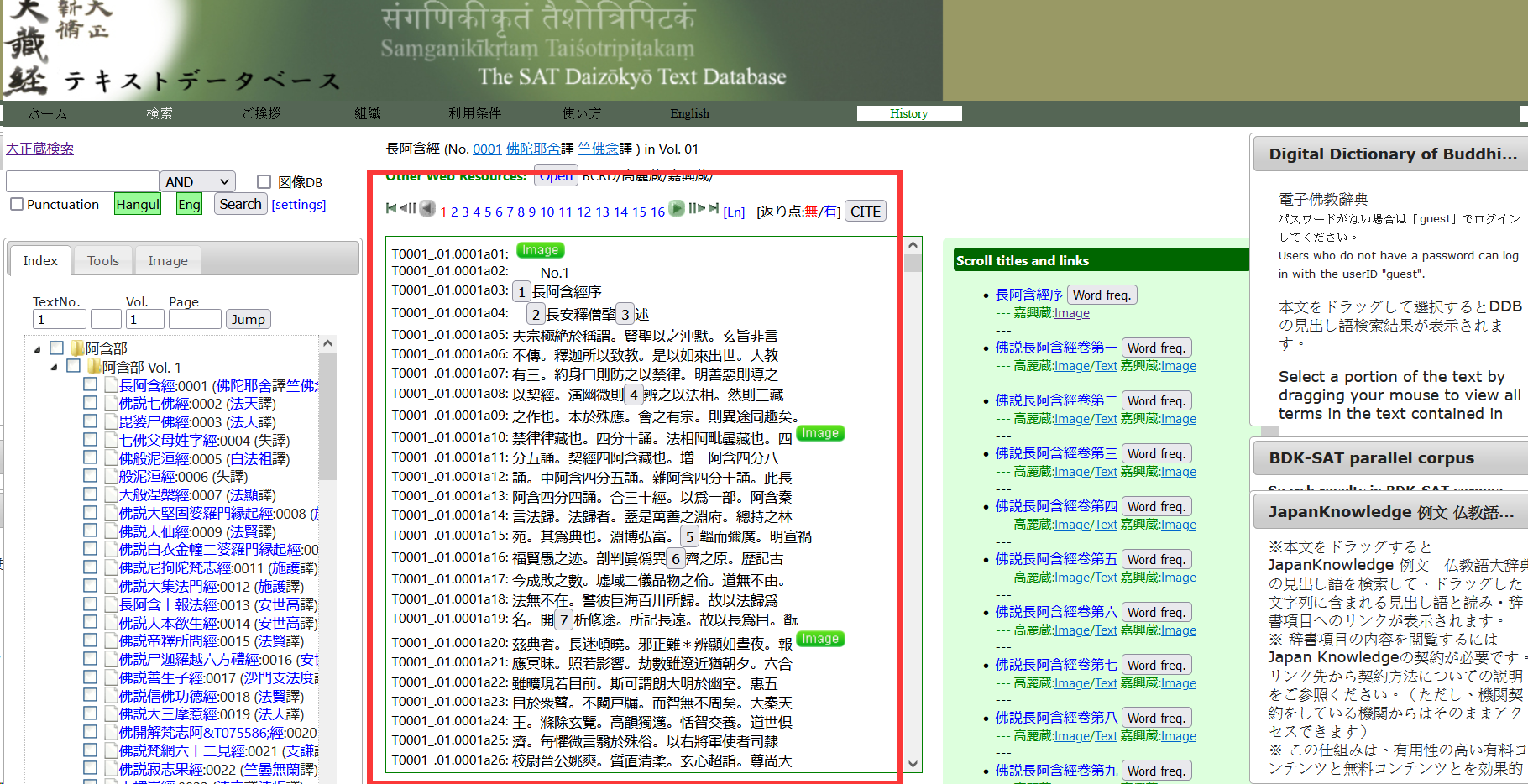
Task: Open the 大正蔵検索 link
Action: click(x=39, y=149)
